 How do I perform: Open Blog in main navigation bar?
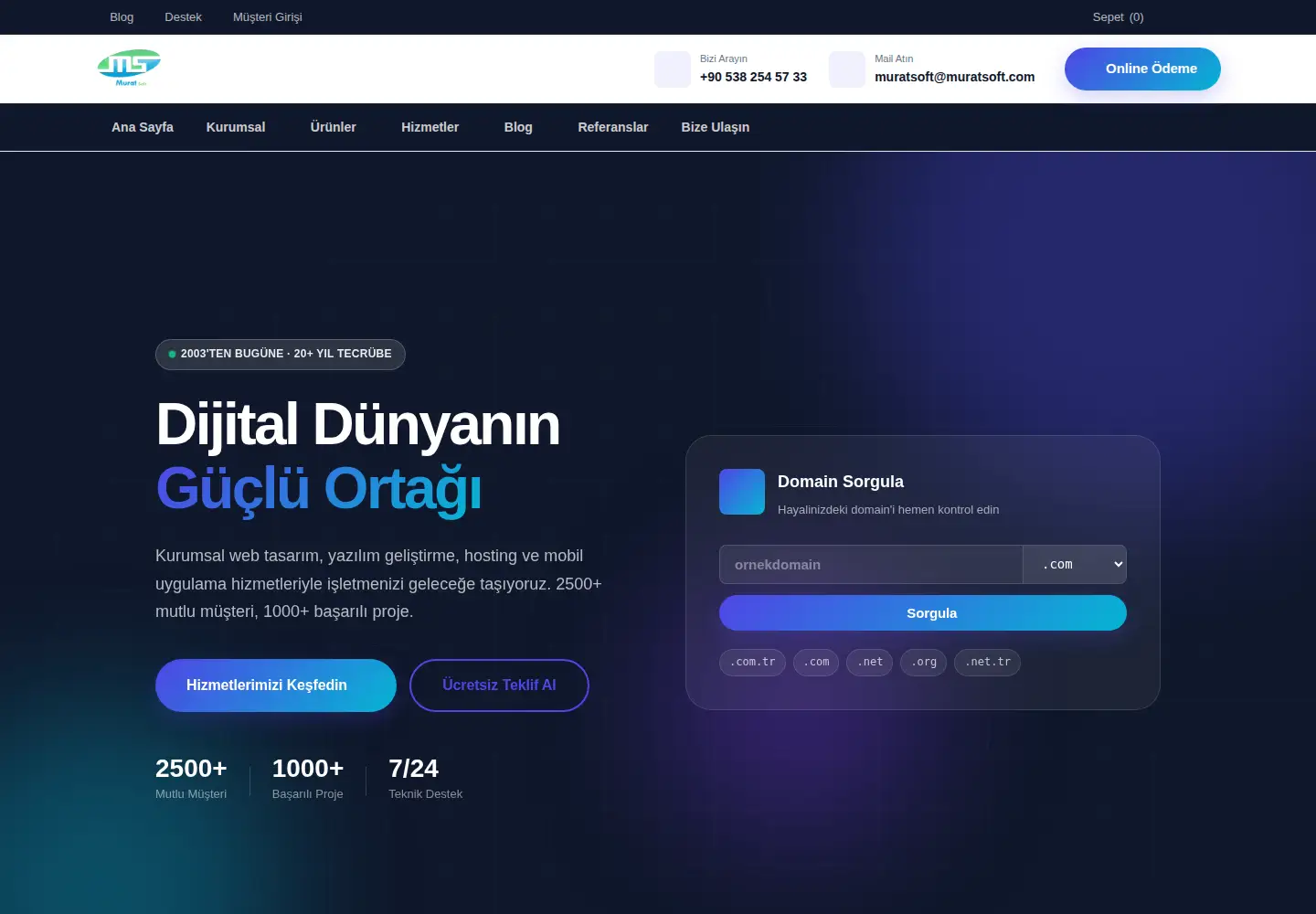tap(518, 127)
